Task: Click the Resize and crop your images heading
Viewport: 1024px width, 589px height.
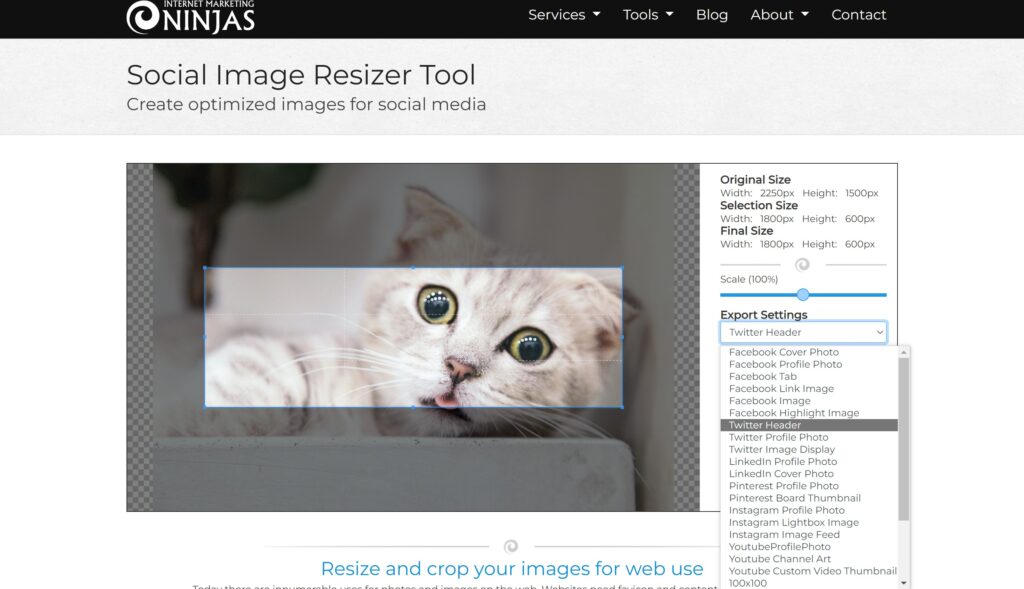Action: pyautogui.click(x=512, y=569)
